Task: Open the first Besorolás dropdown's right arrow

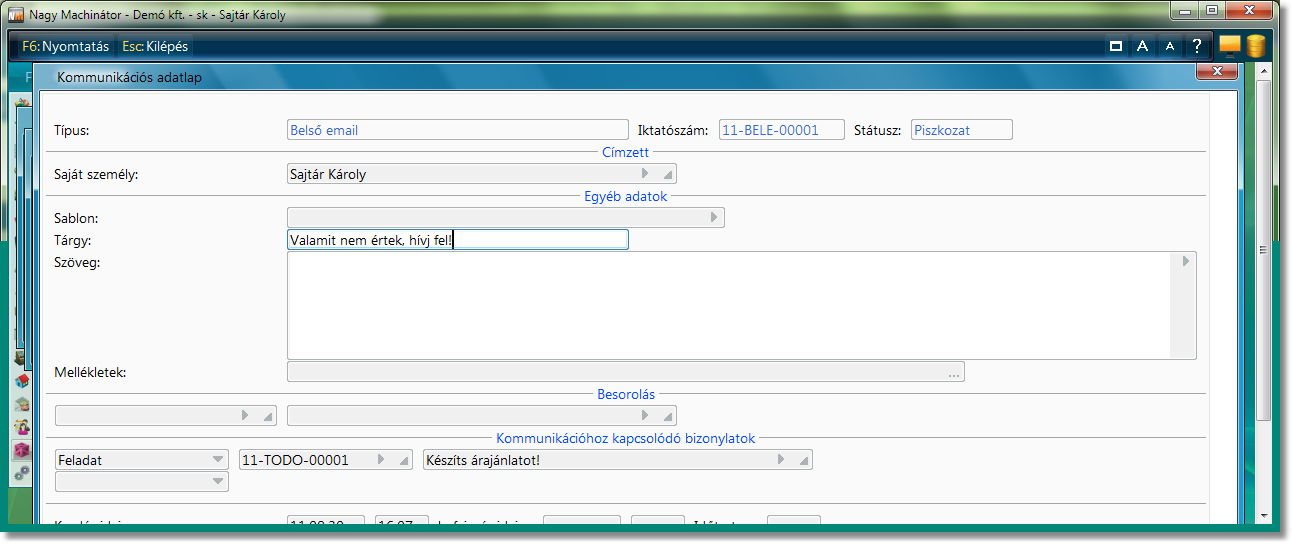Action: [245, 414]
